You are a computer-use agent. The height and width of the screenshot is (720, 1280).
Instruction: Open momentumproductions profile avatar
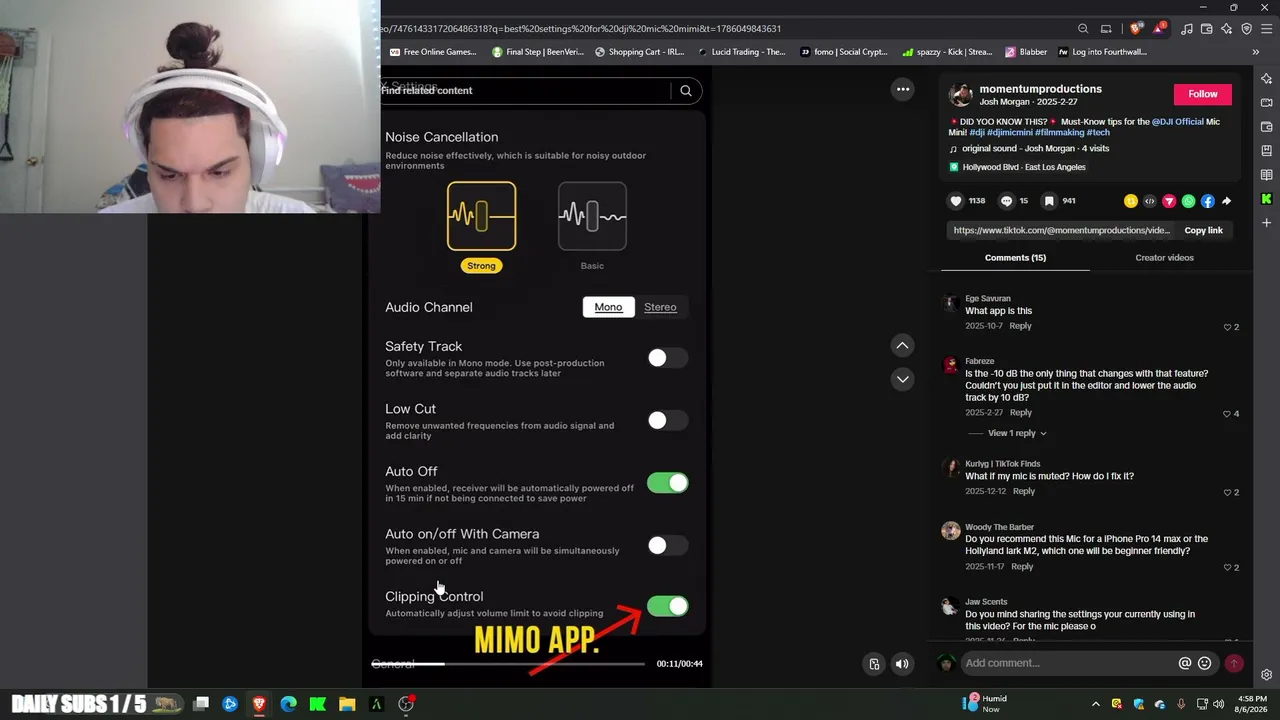[x=960, y=95]
